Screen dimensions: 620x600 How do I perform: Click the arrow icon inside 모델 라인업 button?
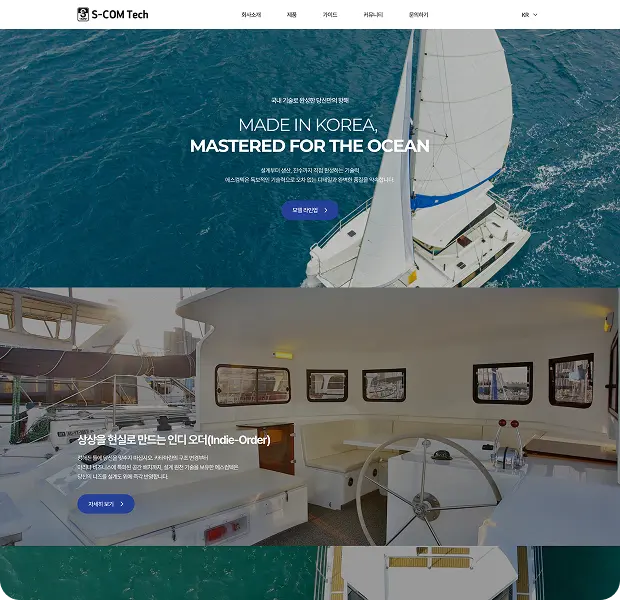click(326, 210)
